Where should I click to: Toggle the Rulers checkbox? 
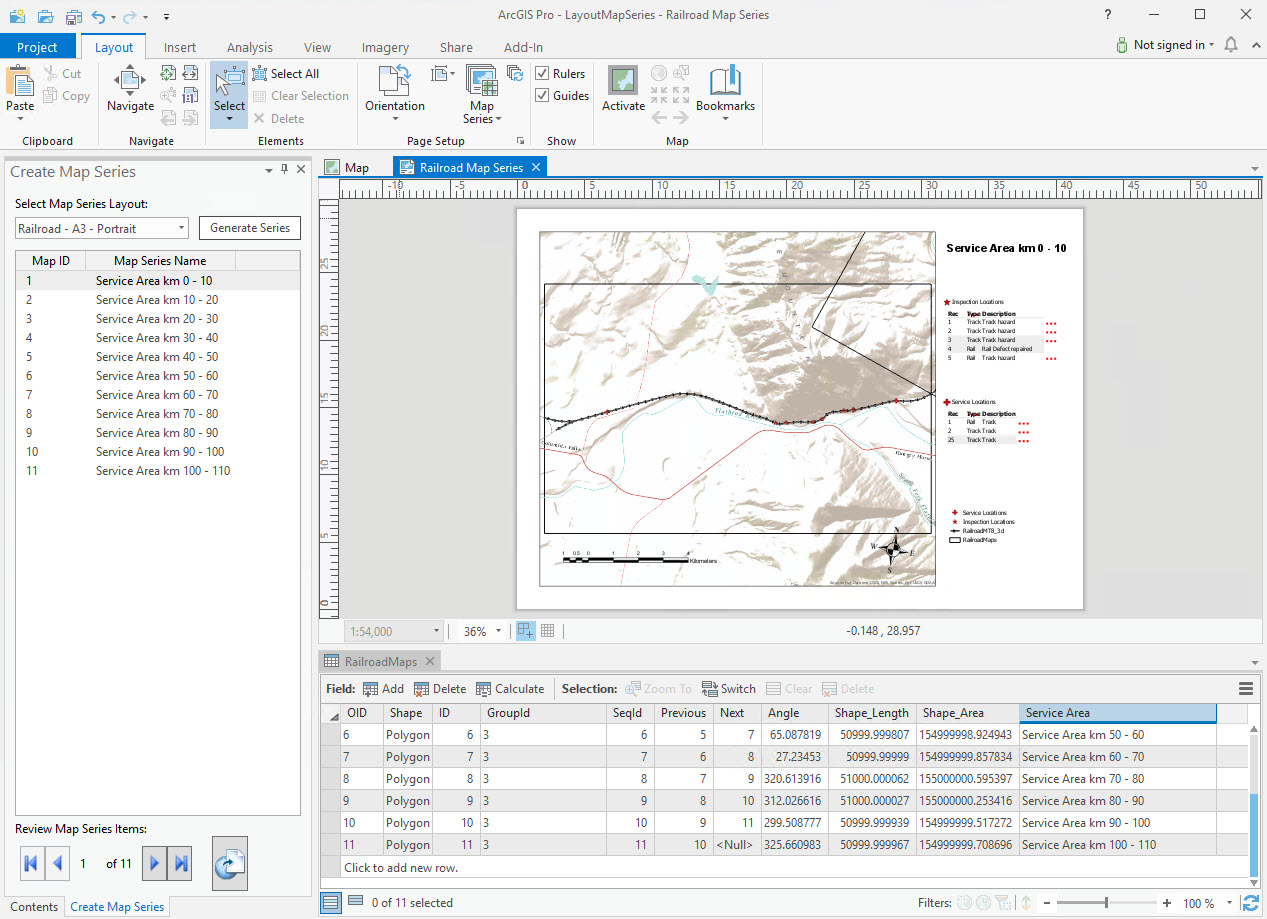coord(542,74)
